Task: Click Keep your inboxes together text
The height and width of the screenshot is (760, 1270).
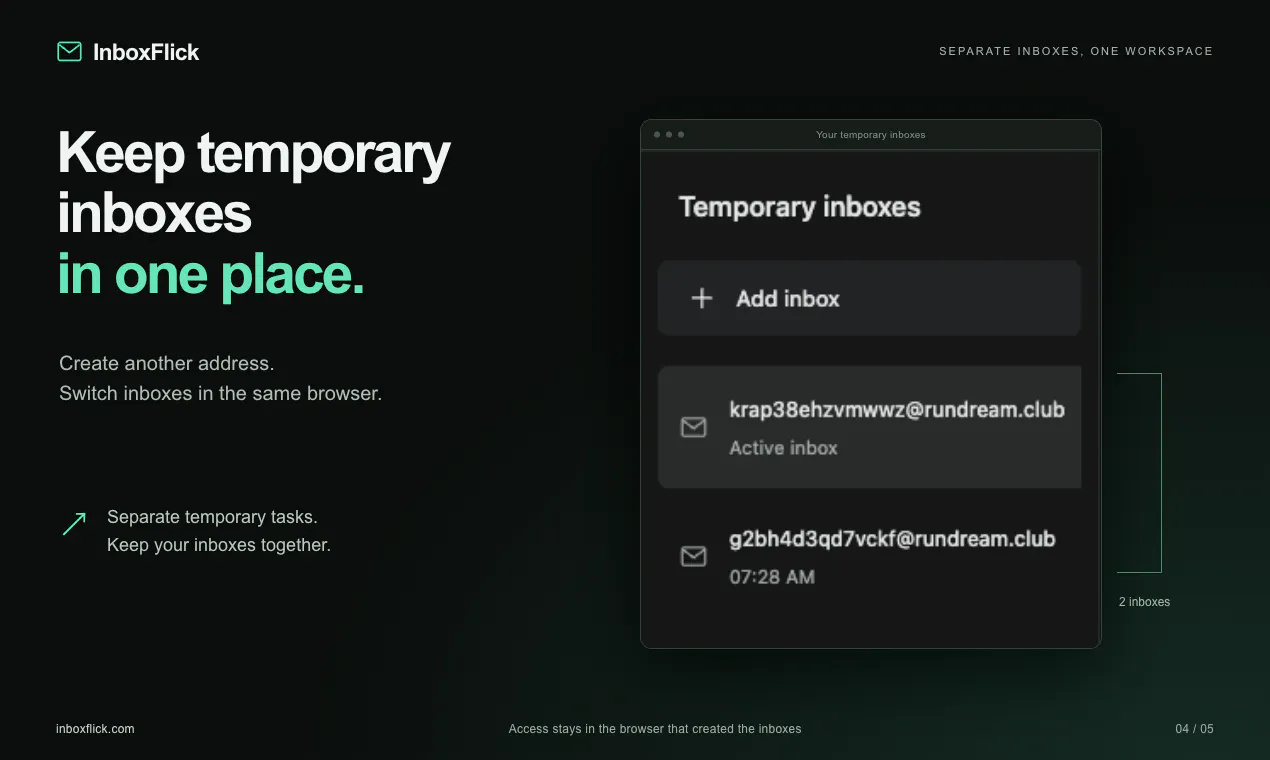Action: [219, 545]
